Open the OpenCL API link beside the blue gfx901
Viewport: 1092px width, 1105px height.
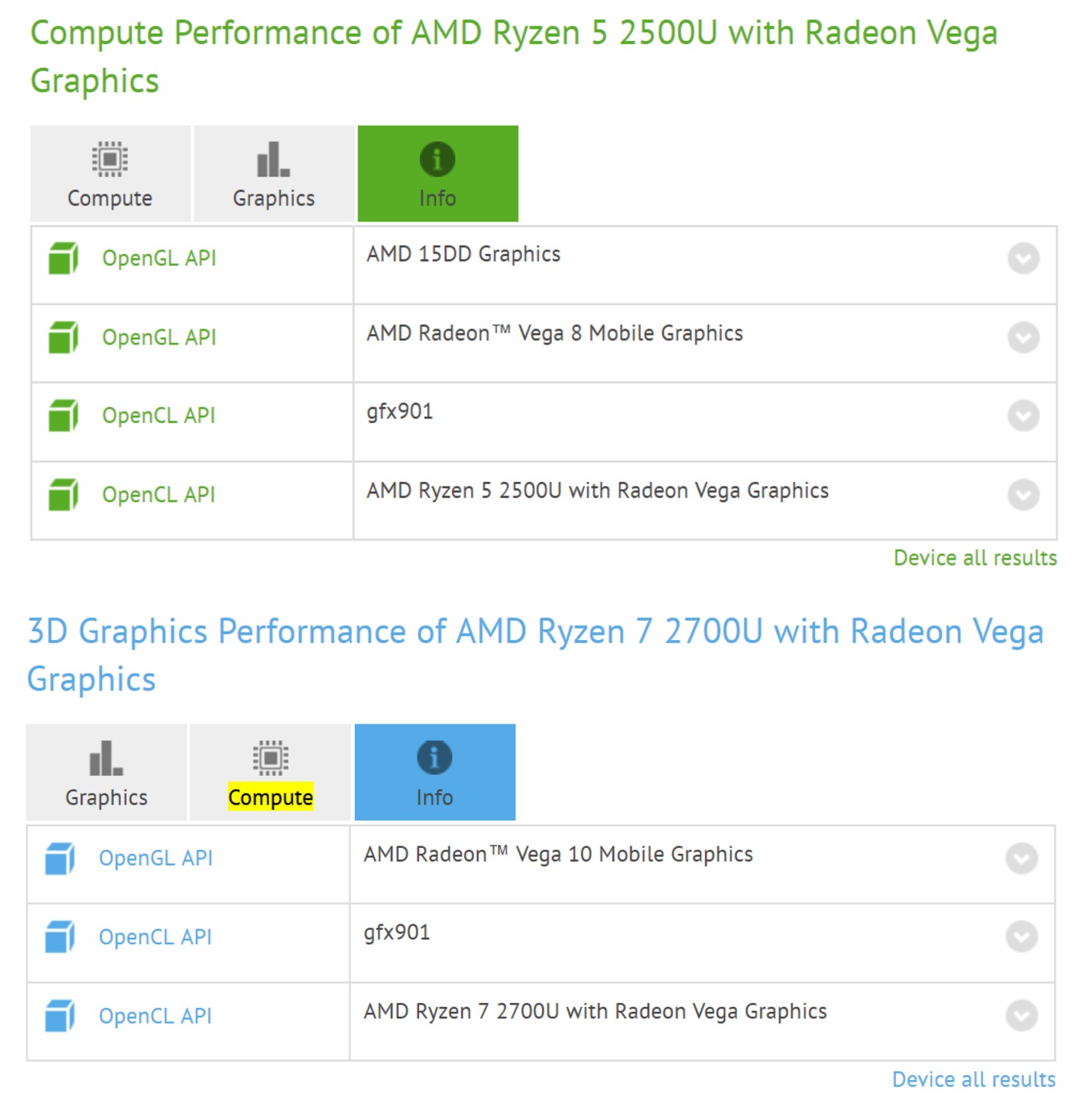156,937
